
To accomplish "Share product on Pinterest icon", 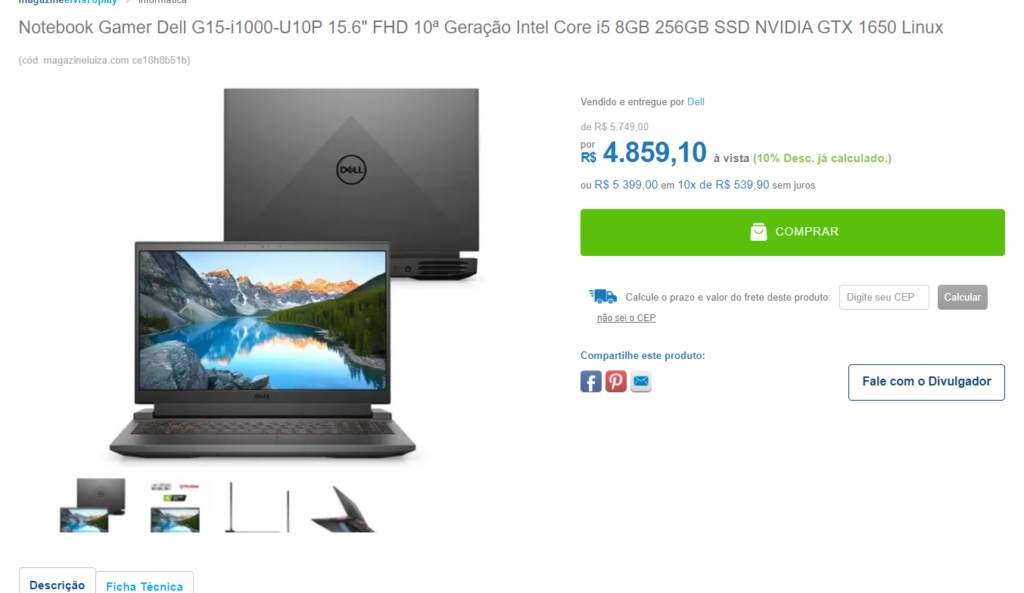I will point(615,381).
